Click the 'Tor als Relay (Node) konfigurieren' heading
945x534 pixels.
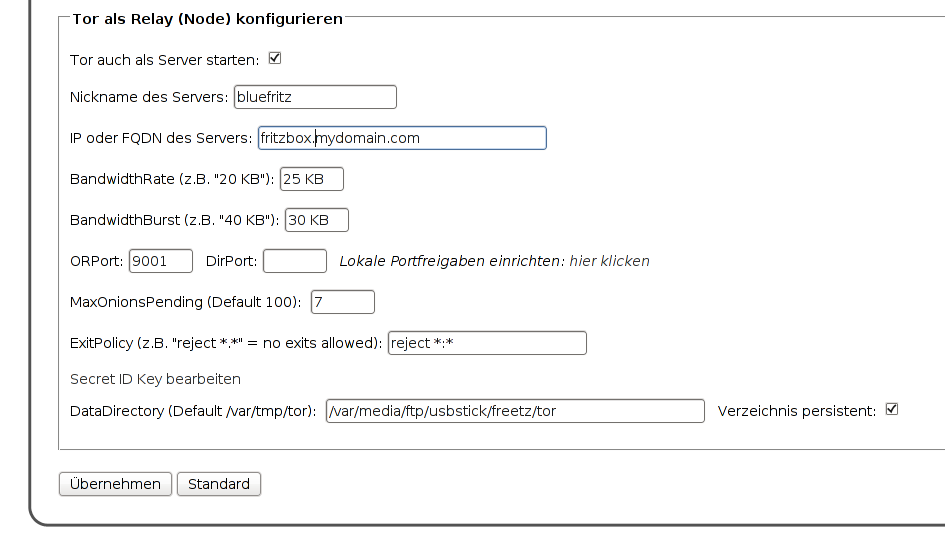207,19
